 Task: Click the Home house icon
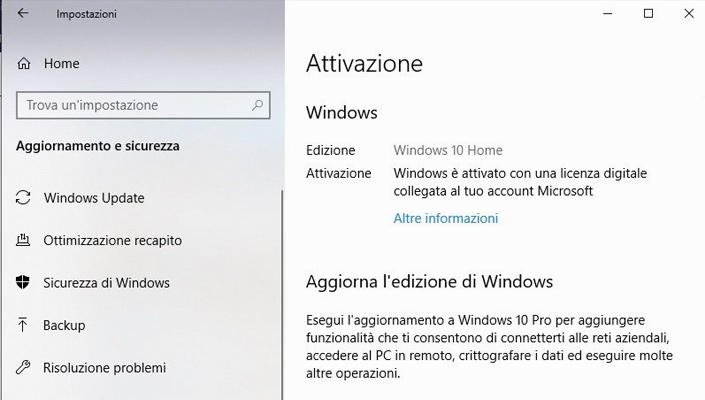click(24, 63)
